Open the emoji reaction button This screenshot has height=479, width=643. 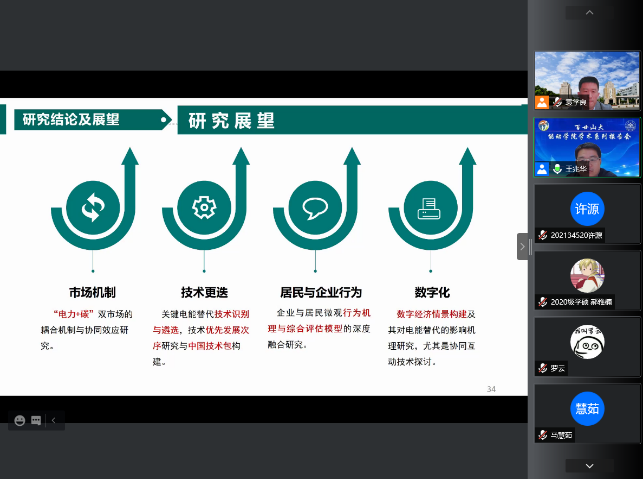point(18,421)
